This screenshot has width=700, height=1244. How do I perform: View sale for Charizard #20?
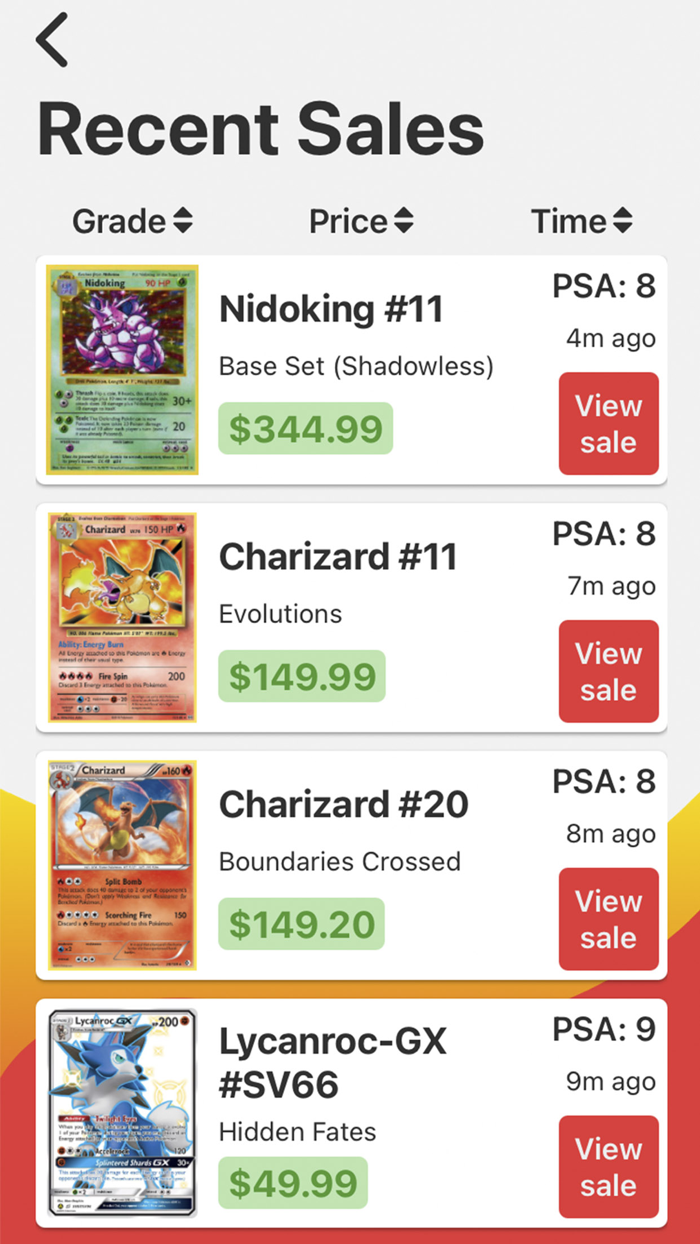coord(608,919)
